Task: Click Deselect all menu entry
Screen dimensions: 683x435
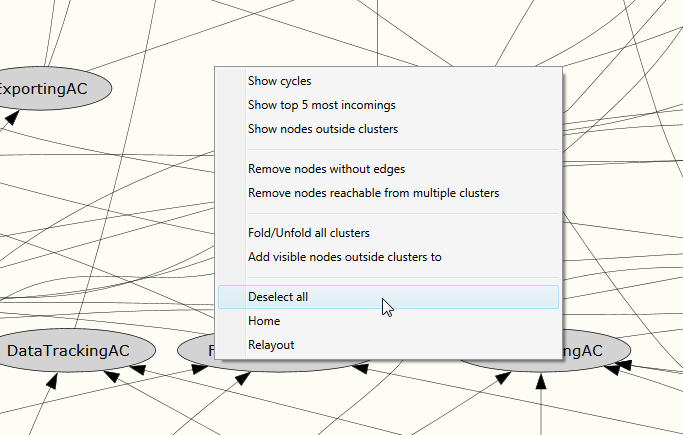Action: 388,297
